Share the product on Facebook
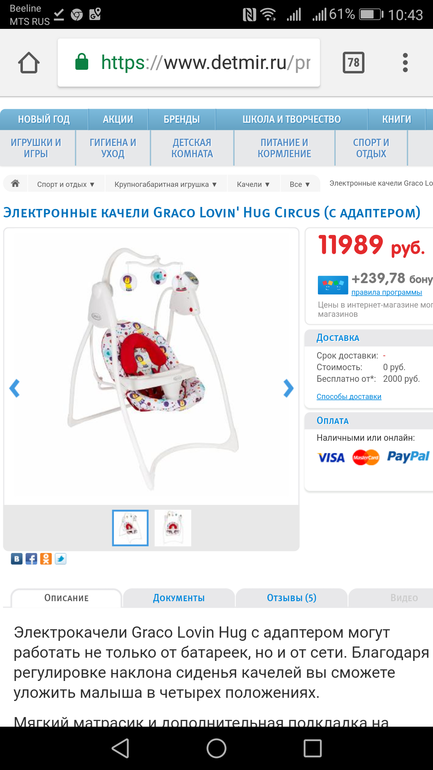This screenshot has height=770, width=433. (31, 559)
